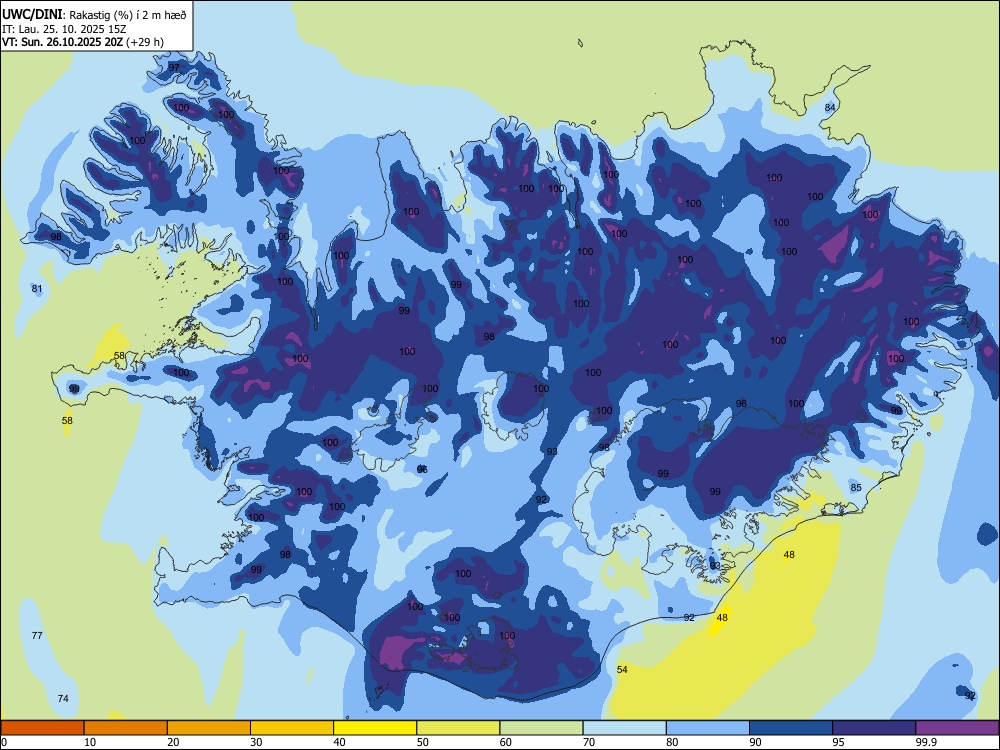Click the '(+29 h)' forecast offset text

145,42
